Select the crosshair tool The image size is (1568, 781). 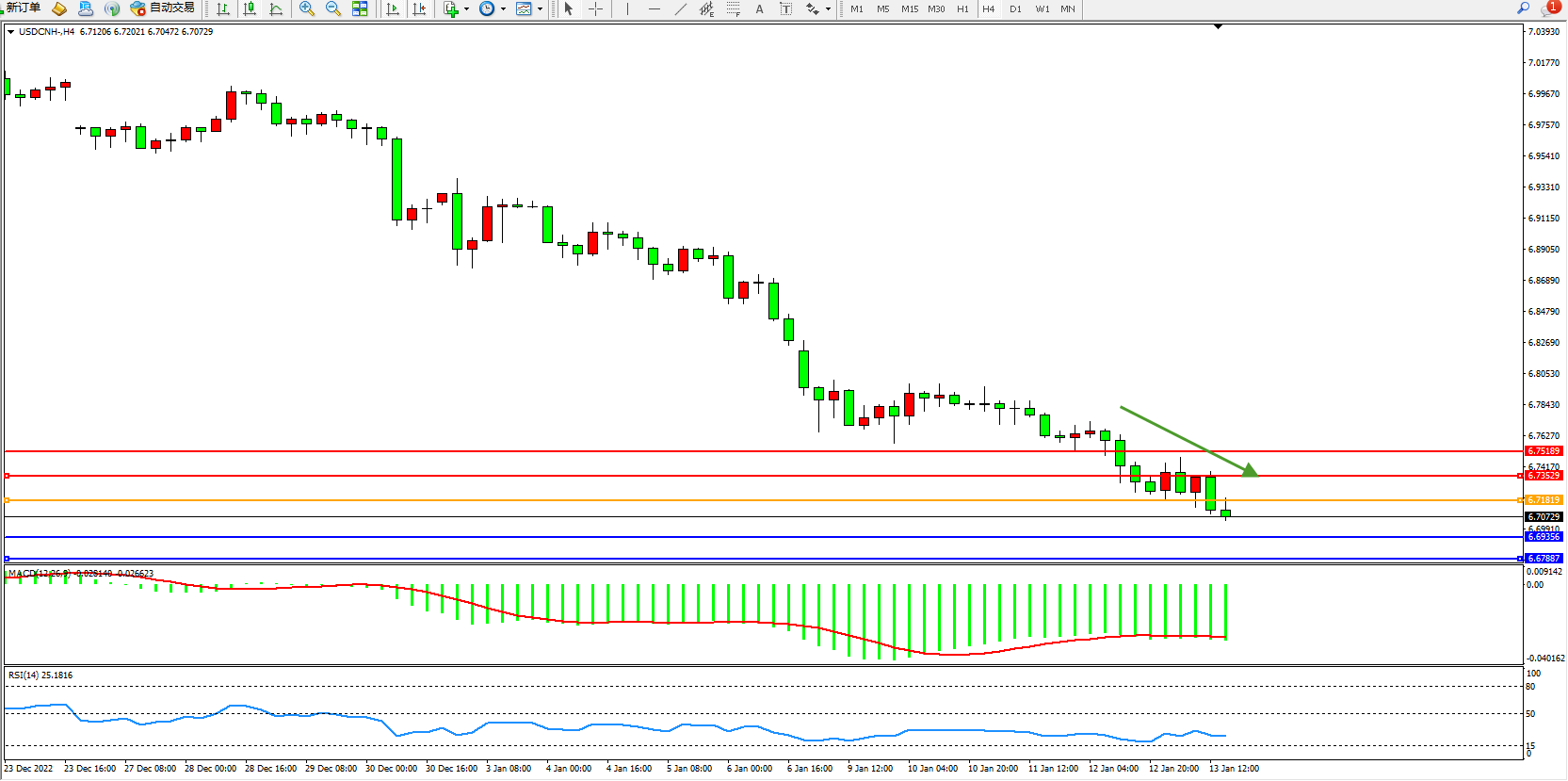click(596, 9)
